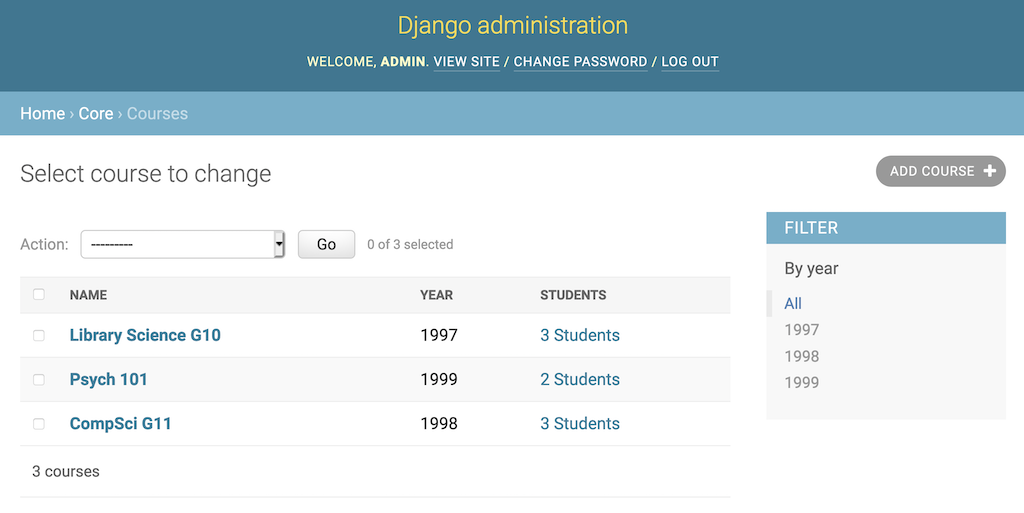Viewport: 1024px width, 513px height.
Task: Check the Library Science G10 row checkbox
Action: point(39,336)
